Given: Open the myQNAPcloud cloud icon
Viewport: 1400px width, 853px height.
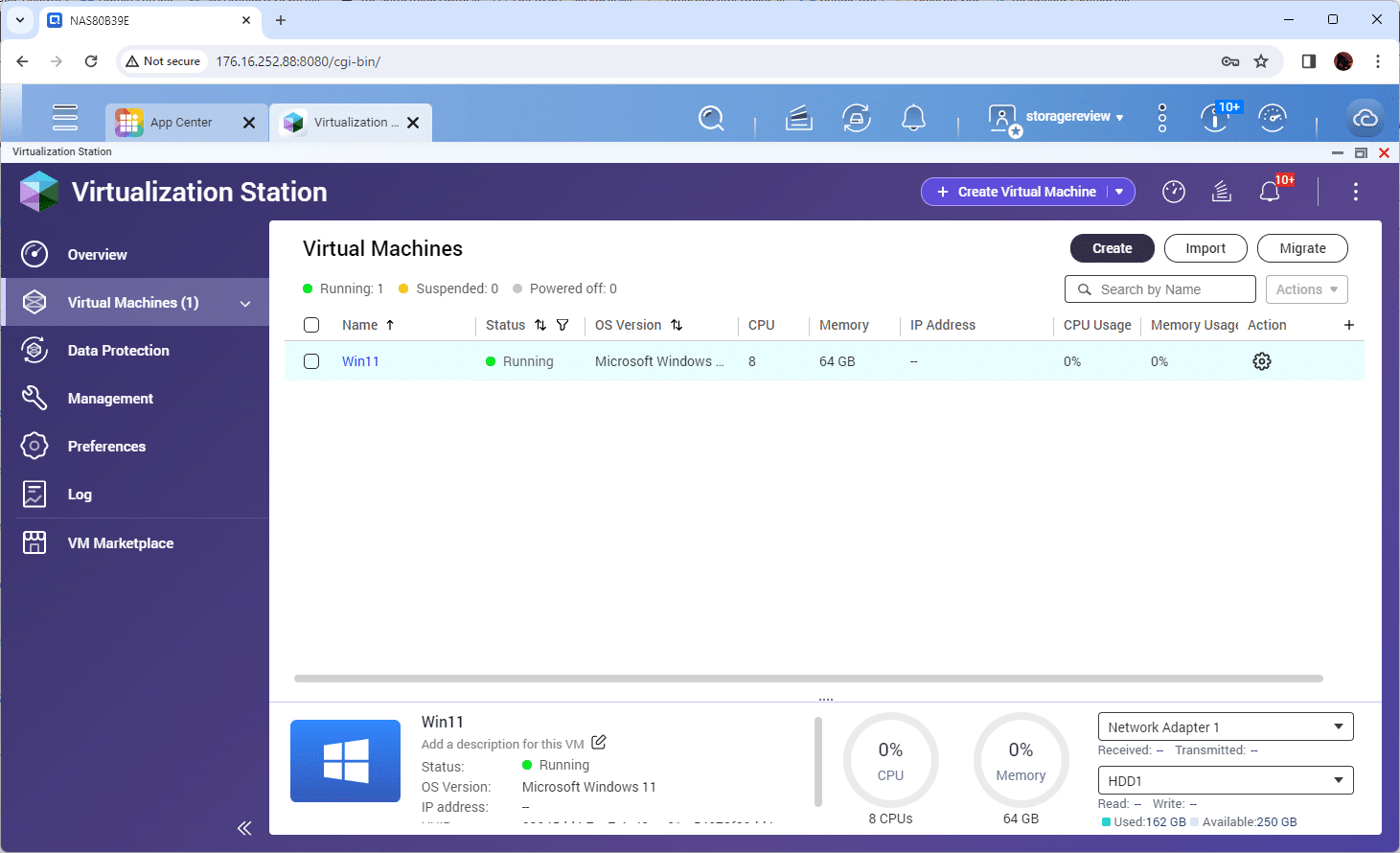Looking at the screenshot, I should (x=1366, y=118).
